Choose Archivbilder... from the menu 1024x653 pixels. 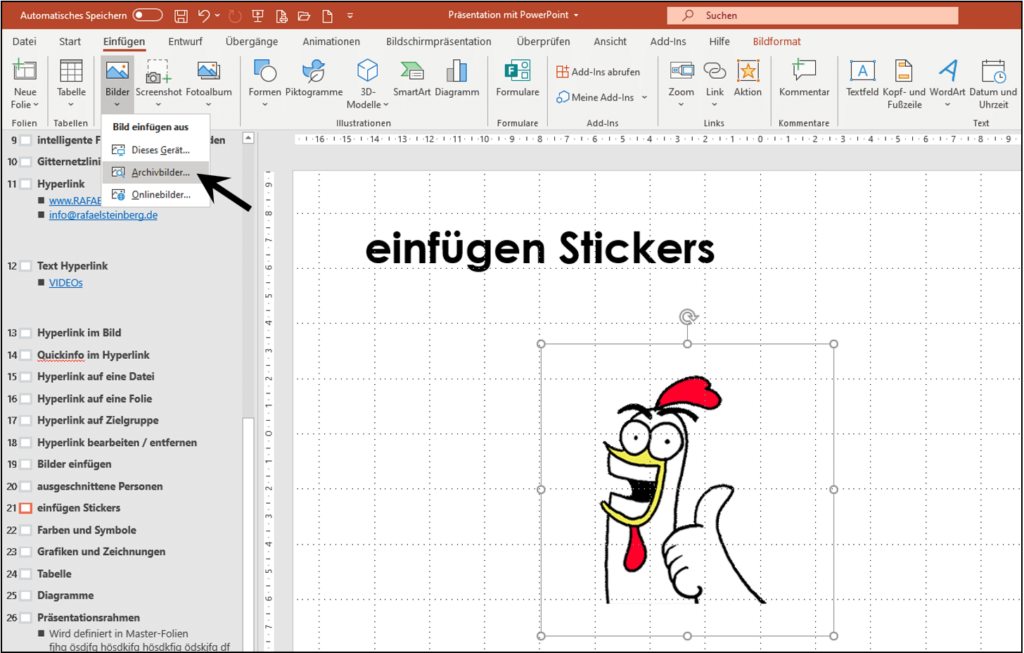pos(155,172)
